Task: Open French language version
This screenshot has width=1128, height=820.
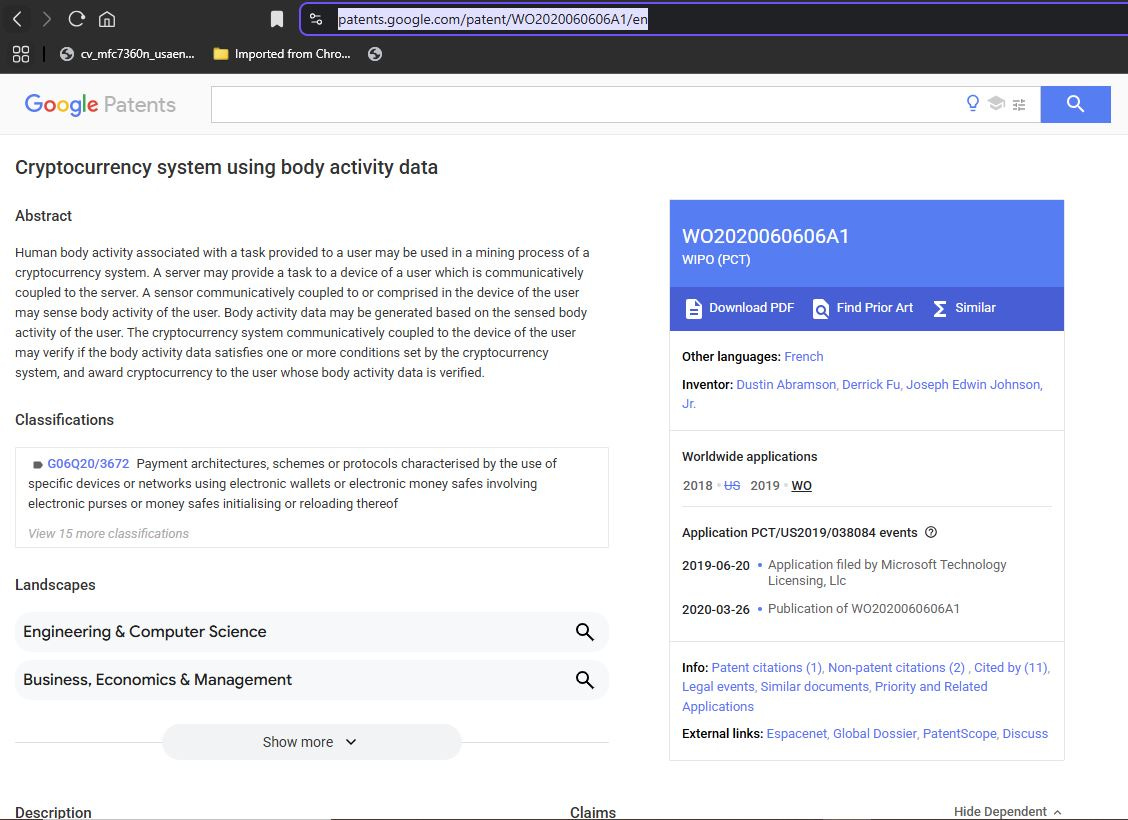Action: click(804, 357)
